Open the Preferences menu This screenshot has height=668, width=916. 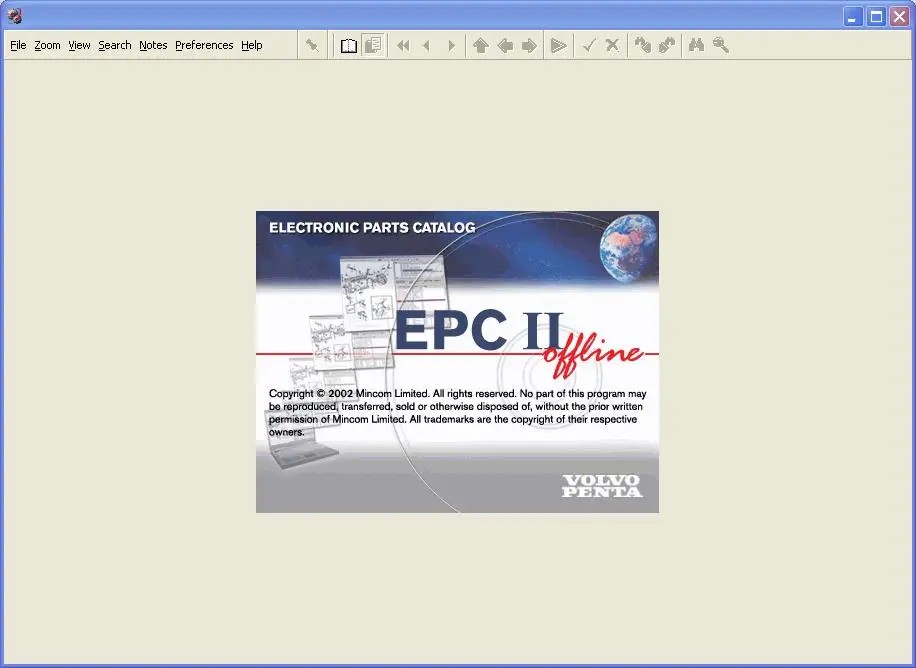point(204,45)
